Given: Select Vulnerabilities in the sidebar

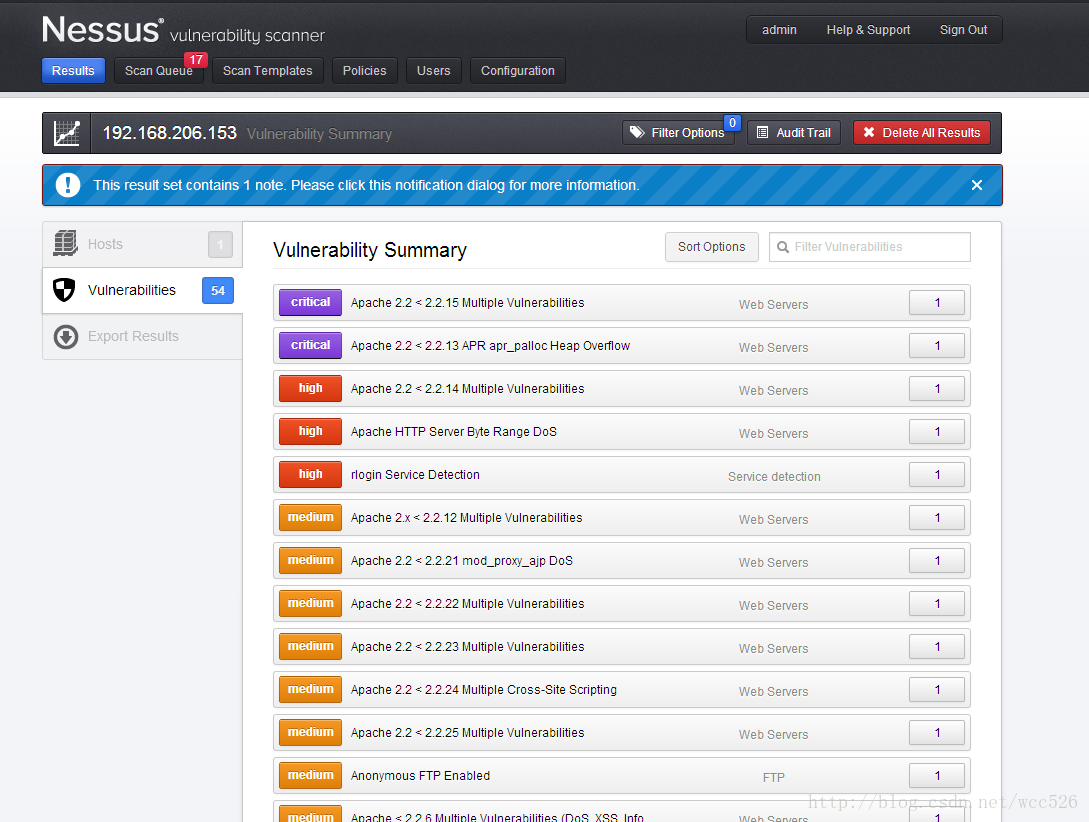Looking at the screenshot, I should pyautogui.click(x=142, y=290).
